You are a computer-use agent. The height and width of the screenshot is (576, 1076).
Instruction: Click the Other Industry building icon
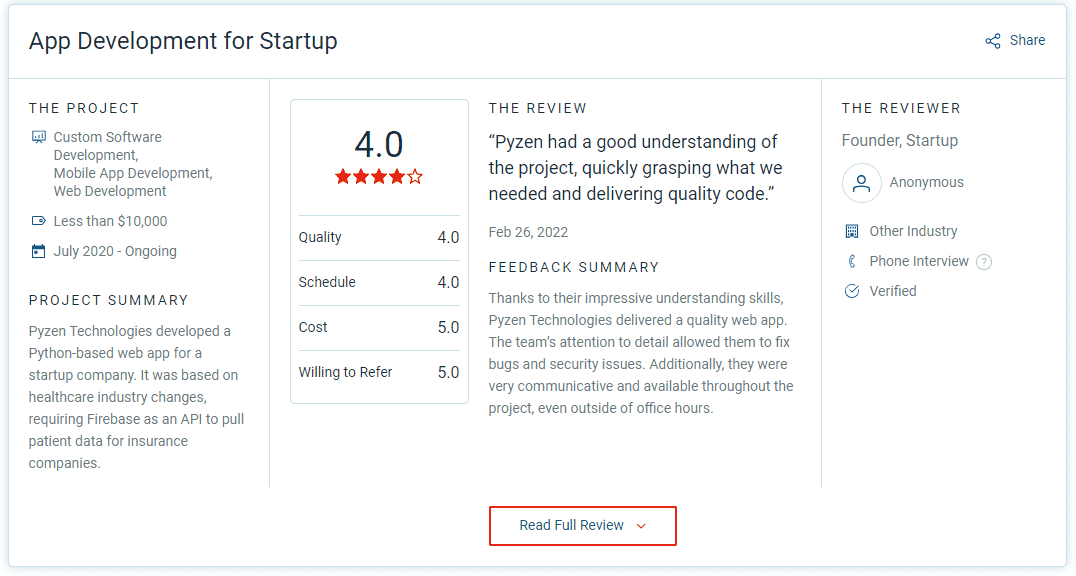(x=852, y=231)
